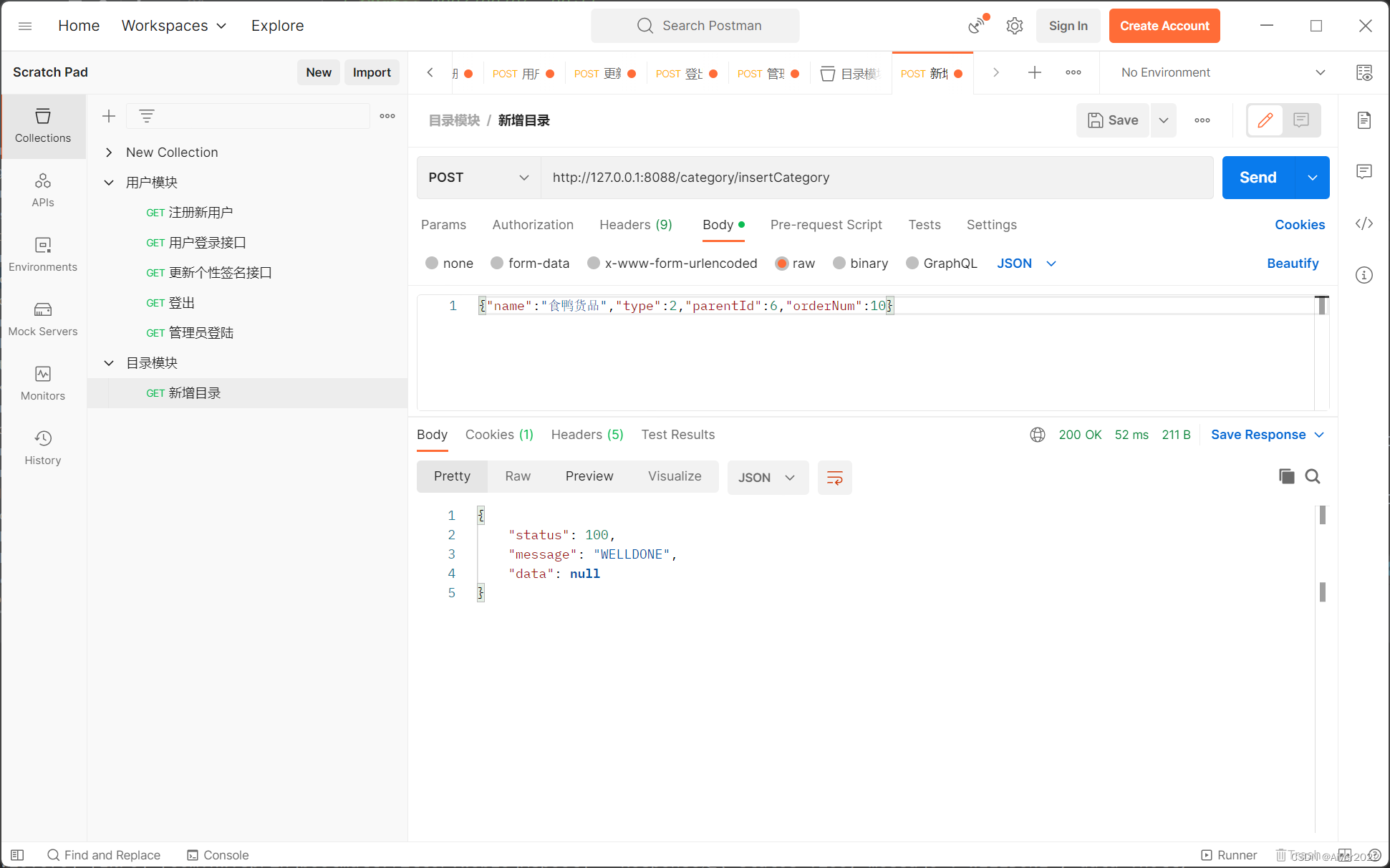Screen dimensions: 1390x868
Task: Switch to the Pre-request Script tab
Action: click(x=826, y=224)
